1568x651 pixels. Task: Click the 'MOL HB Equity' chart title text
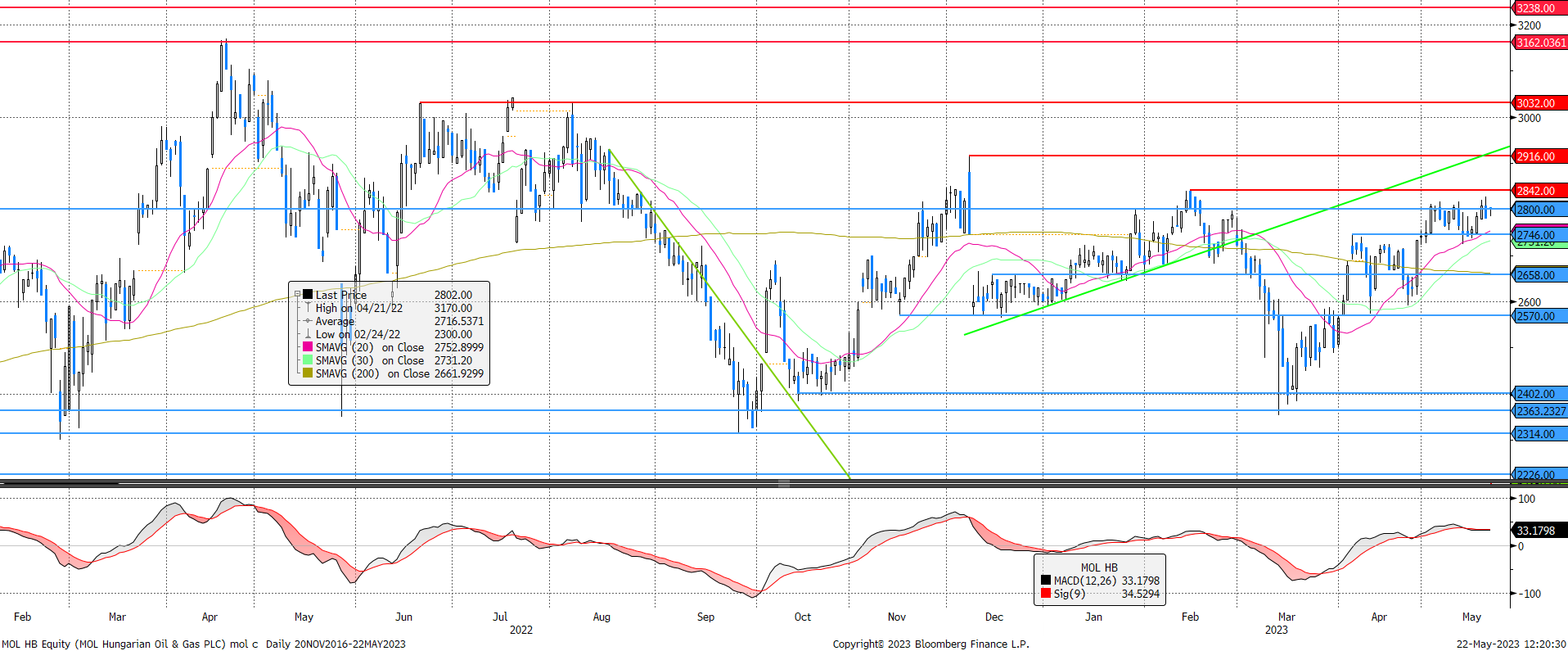point(36,644)
